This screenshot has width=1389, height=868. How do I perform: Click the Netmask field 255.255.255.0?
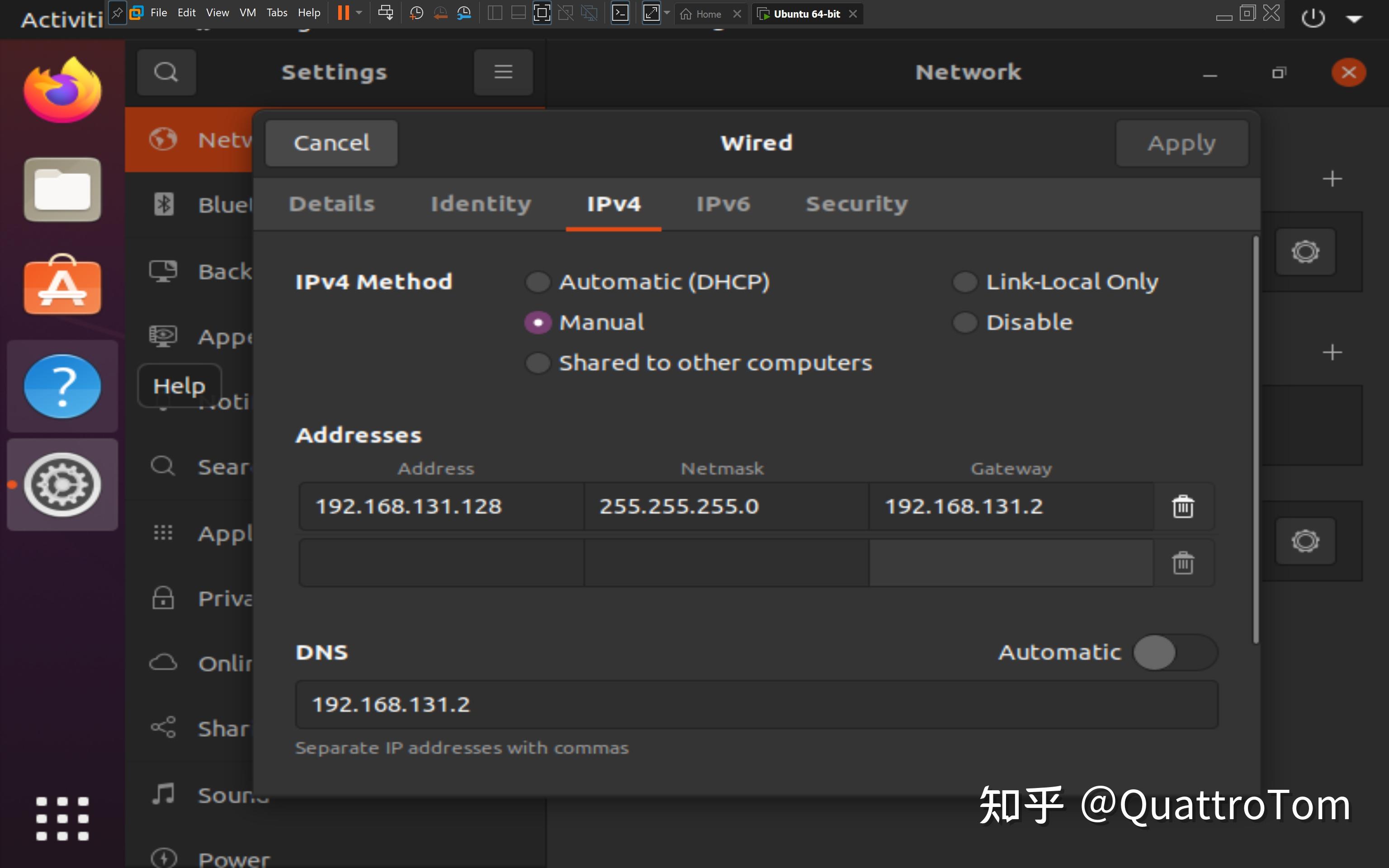(726, 506)
